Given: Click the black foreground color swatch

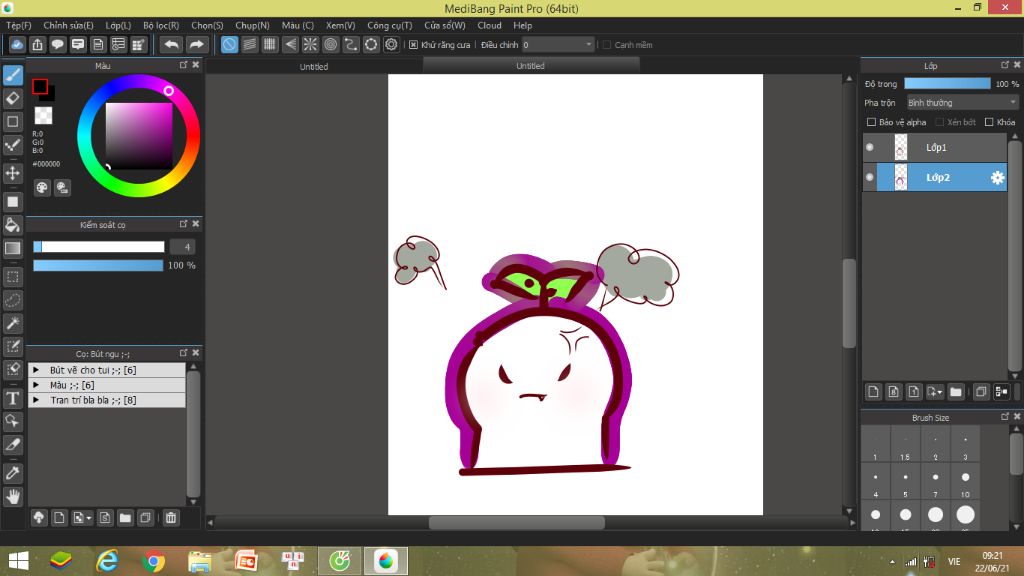Looking at the screenshot, I should 40,86.
